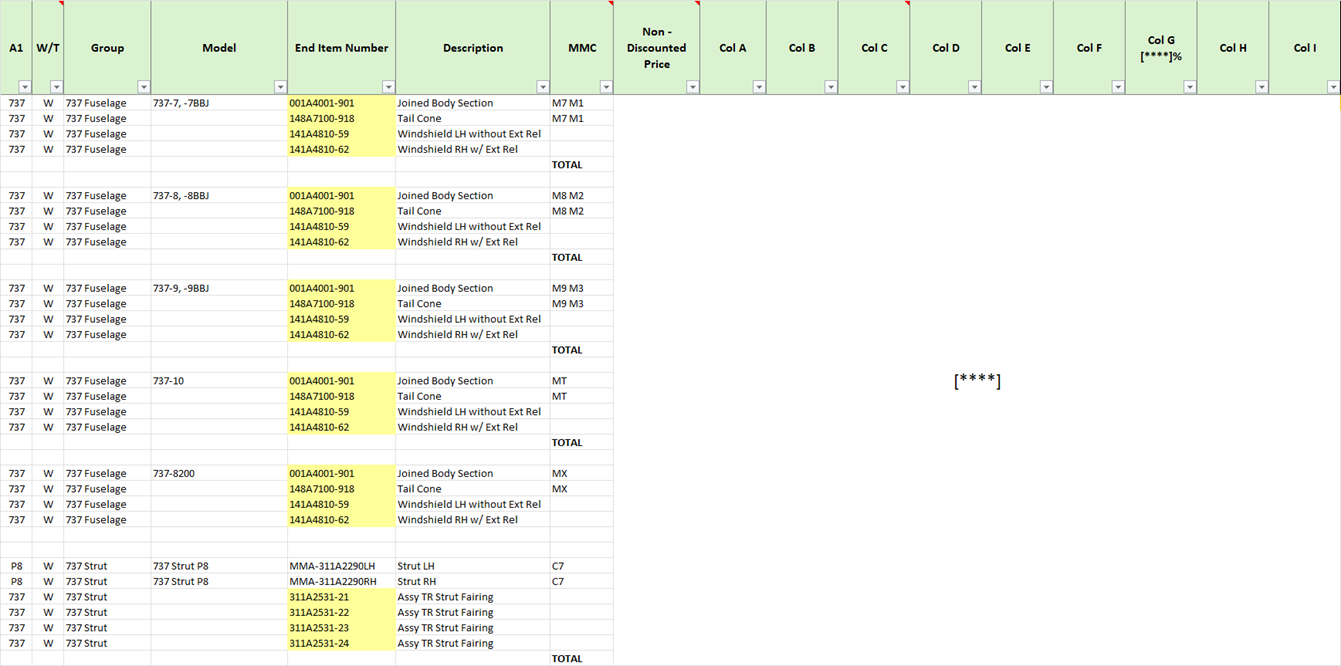1341x666 pixels.
Task: Open the Col I filter arrow
Action: click(x=1332, y=87)
